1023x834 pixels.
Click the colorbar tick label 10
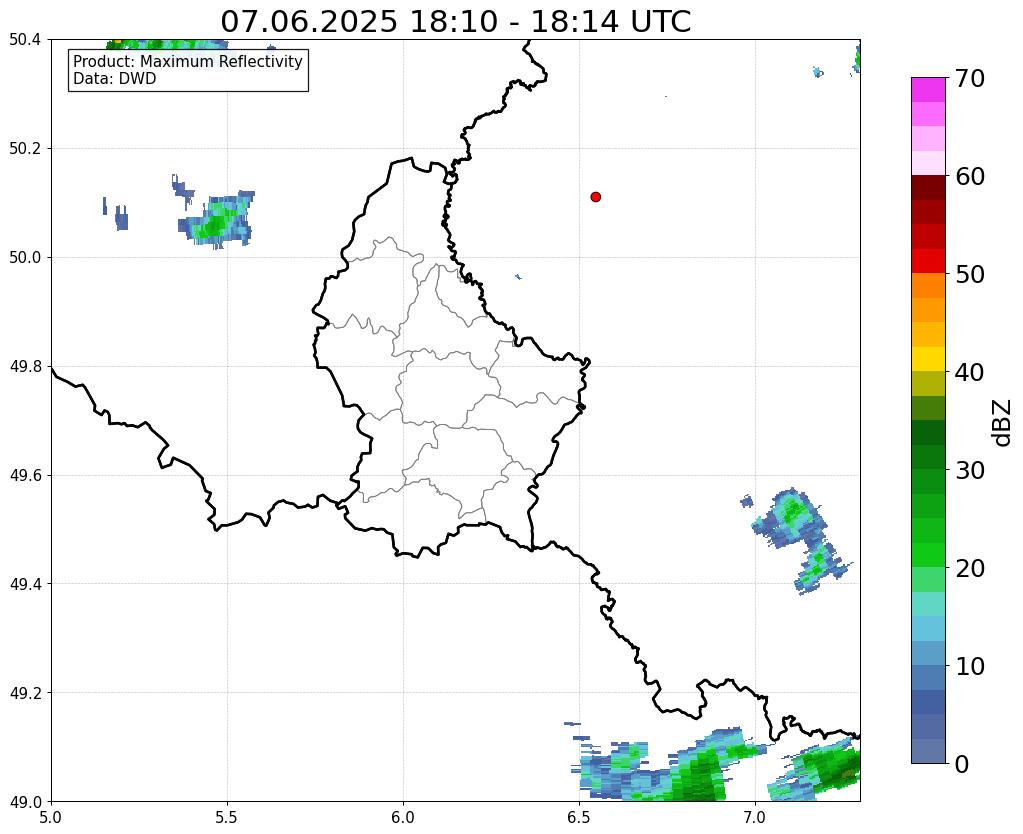pyautogui.click(x=970, y=666)
